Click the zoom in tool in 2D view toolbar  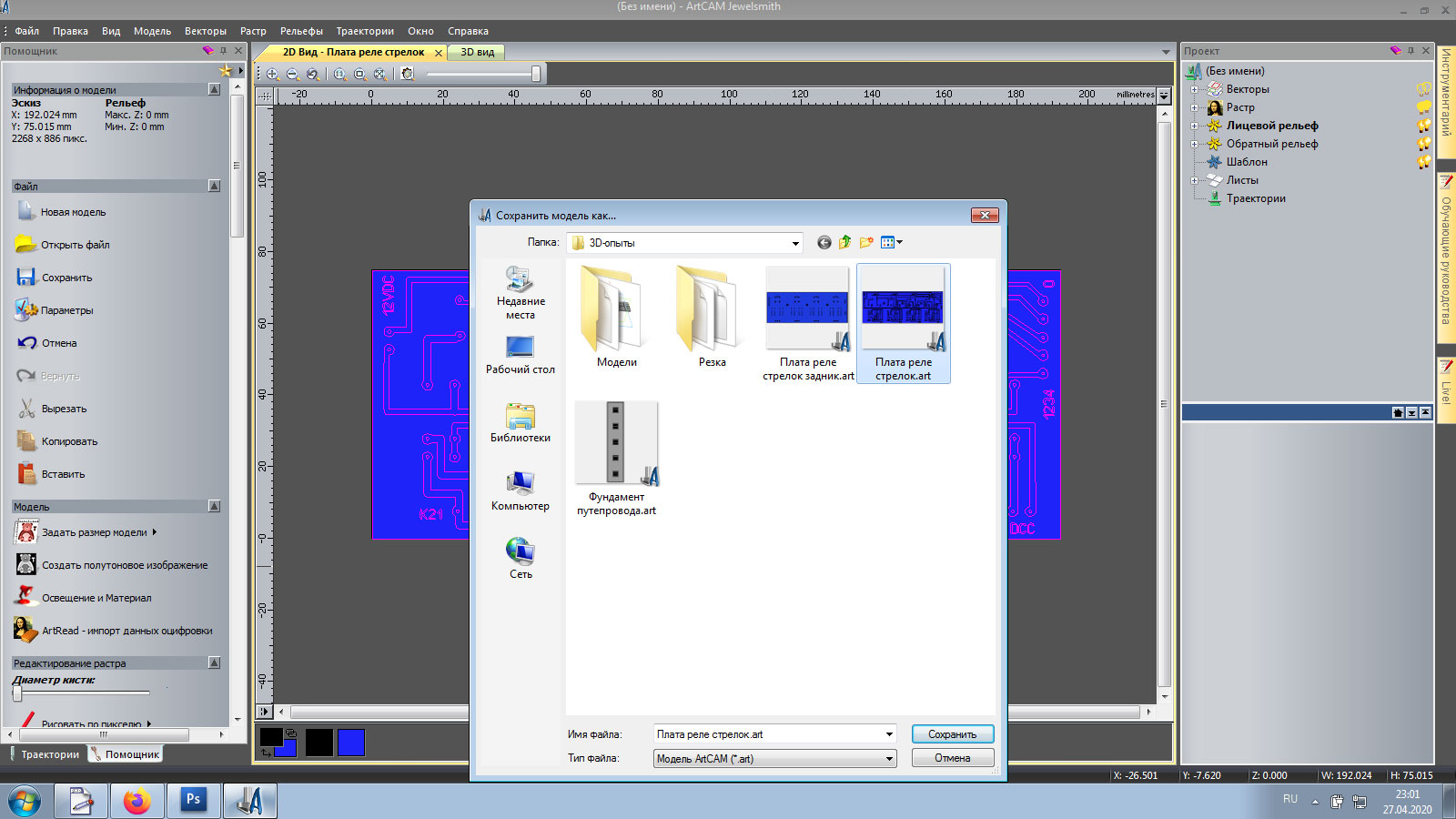click(272, 74)
